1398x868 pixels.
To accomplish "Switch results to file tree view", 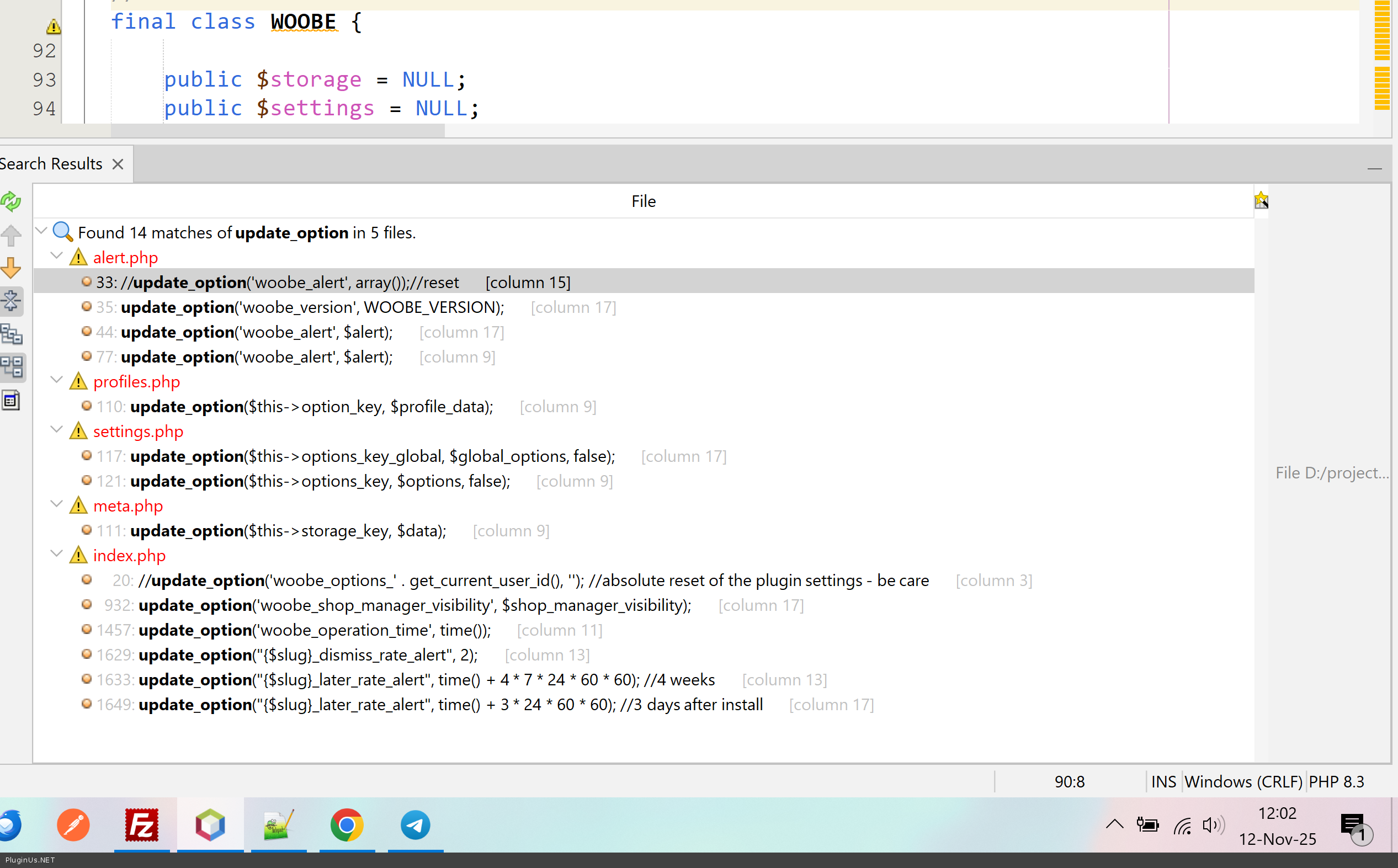I will point(11,334).
